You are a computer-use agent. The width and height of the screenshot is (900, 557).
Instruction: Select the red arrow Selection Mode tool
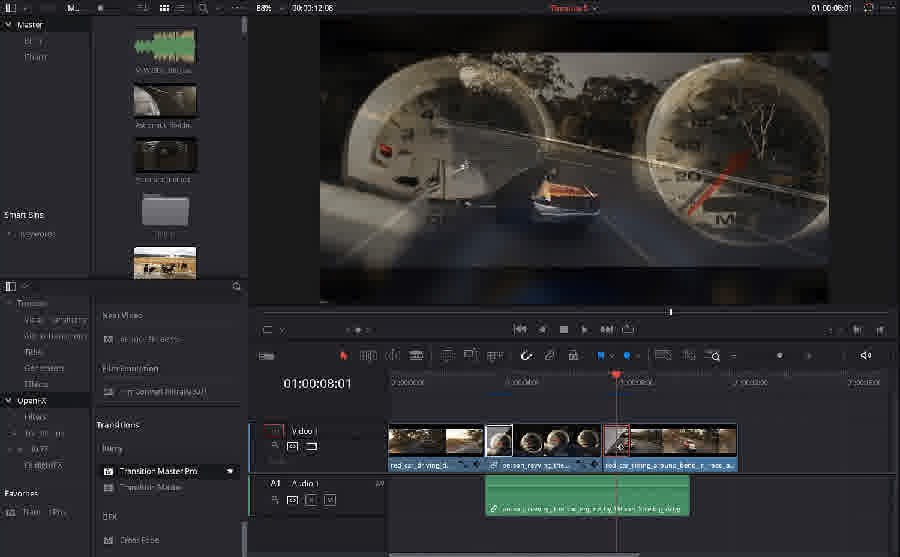pyautogui.click(x=343, y=356)
